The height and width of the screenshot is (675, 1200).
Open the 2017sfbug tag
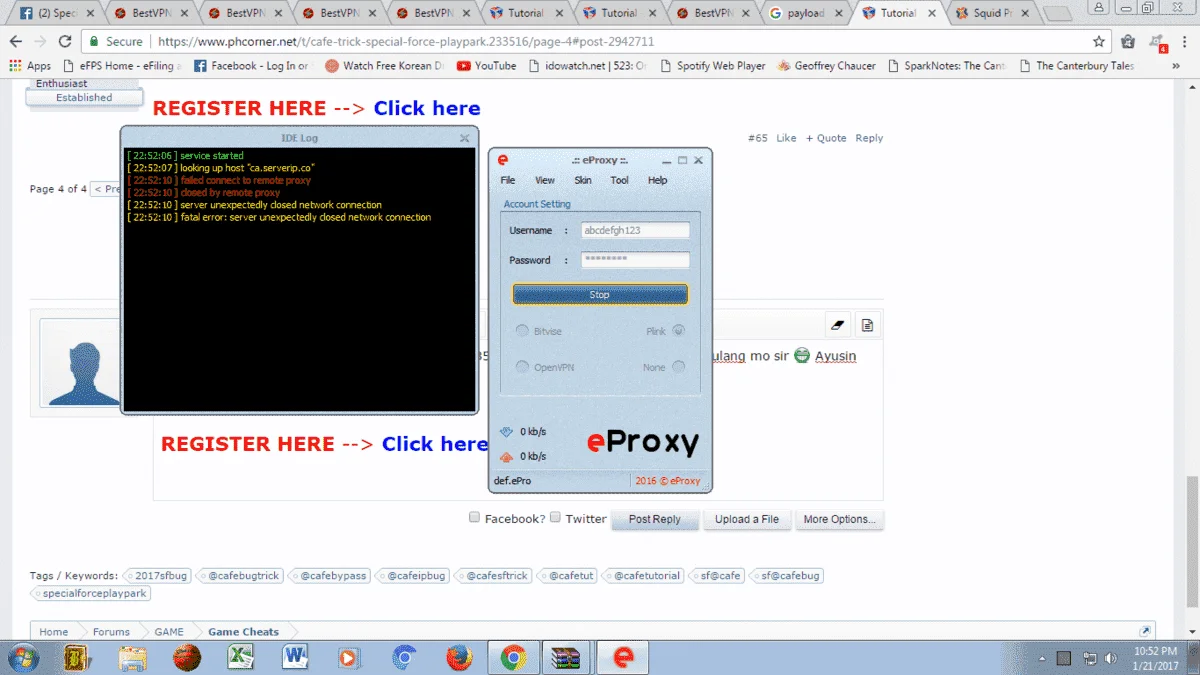point(156,576)
